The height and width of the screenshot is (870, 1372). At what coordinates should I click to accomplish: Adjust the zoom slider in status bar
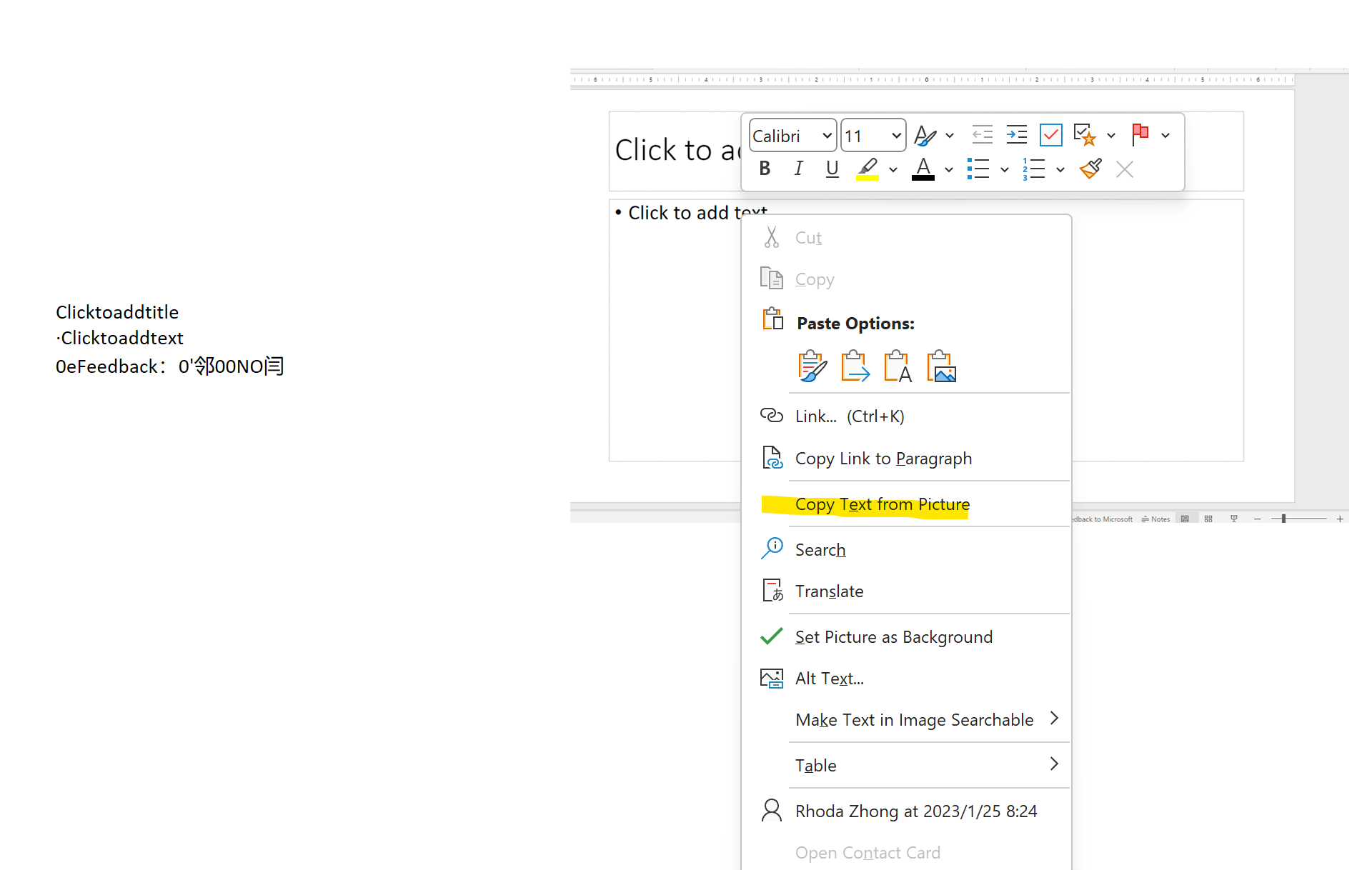1284,519
